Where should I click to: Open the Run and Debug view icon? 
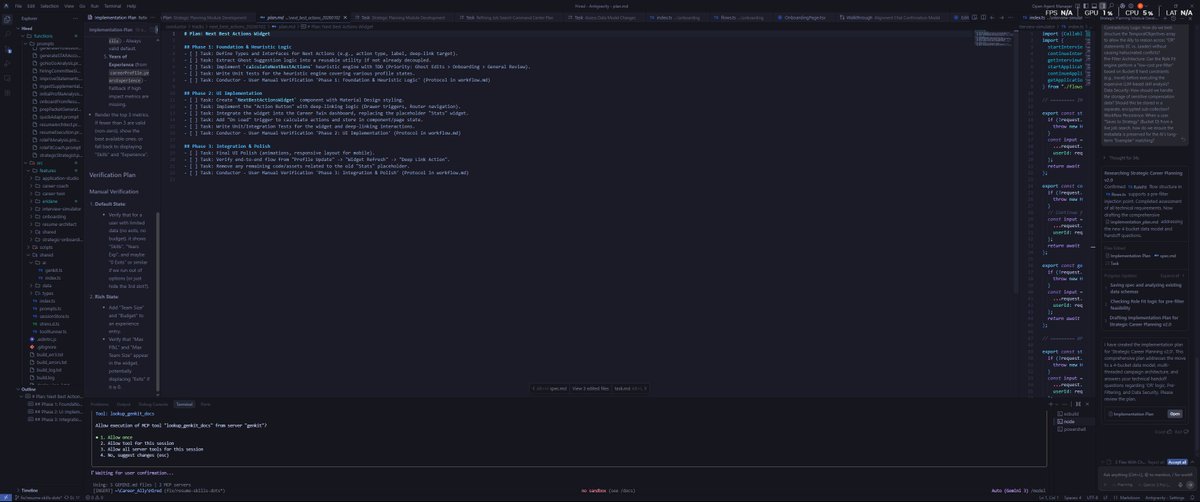(8, 64)
